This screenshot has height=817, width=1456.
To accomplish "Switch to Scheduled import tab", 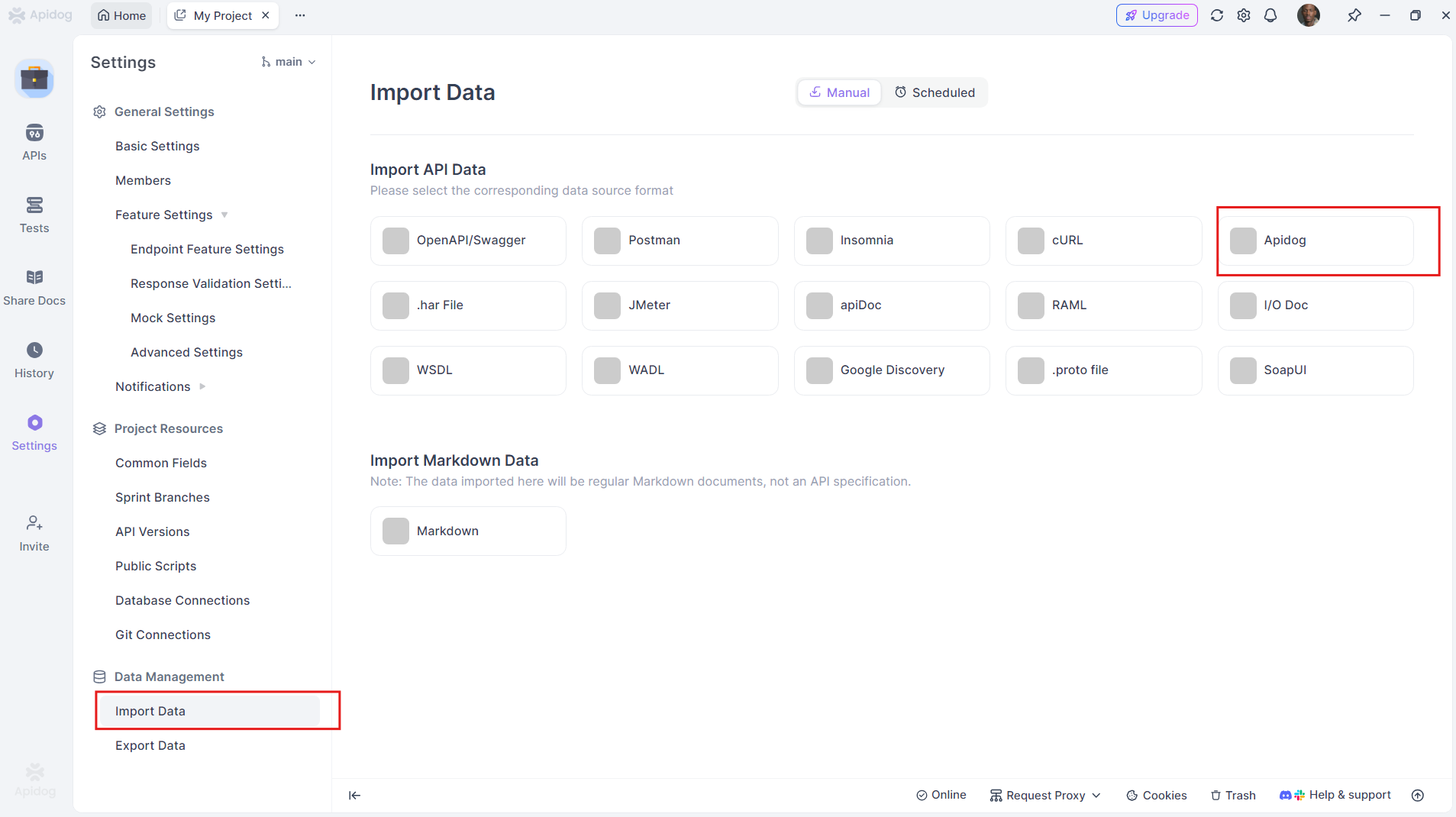I will click(x=935, y=92).
